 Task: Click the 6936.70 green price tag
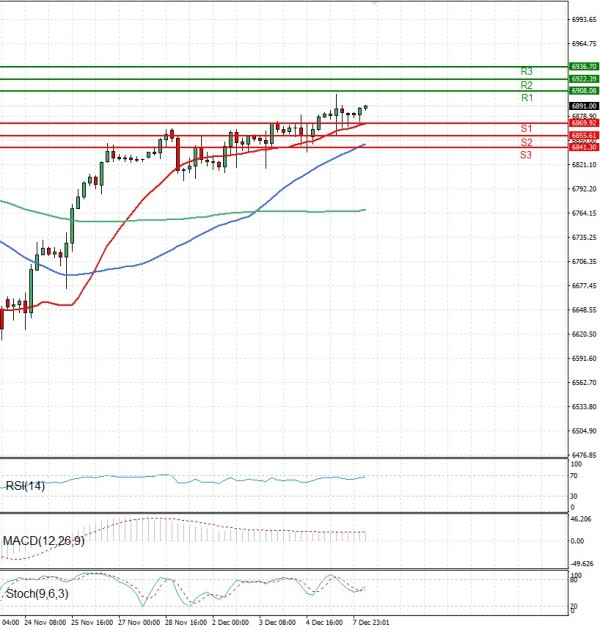(584, 66)
